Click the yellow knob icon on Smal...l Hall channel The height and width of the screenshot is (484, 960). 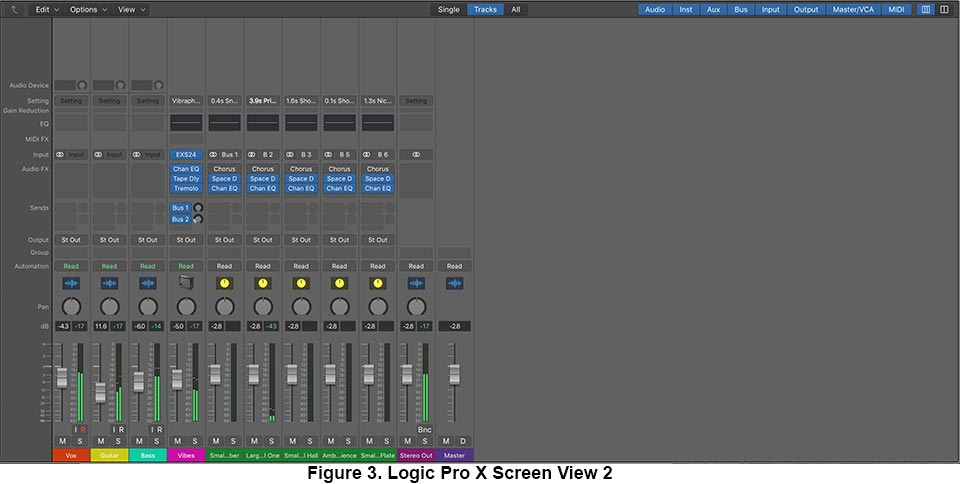coord(301,283)
